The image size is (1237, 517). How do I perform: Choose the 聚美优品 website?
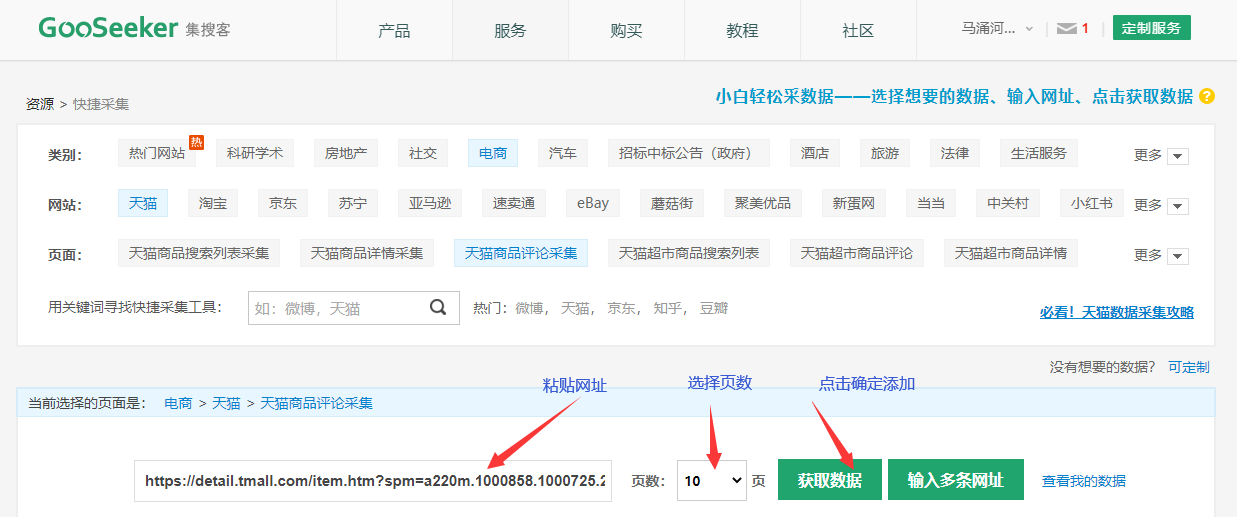click(763, 203)
